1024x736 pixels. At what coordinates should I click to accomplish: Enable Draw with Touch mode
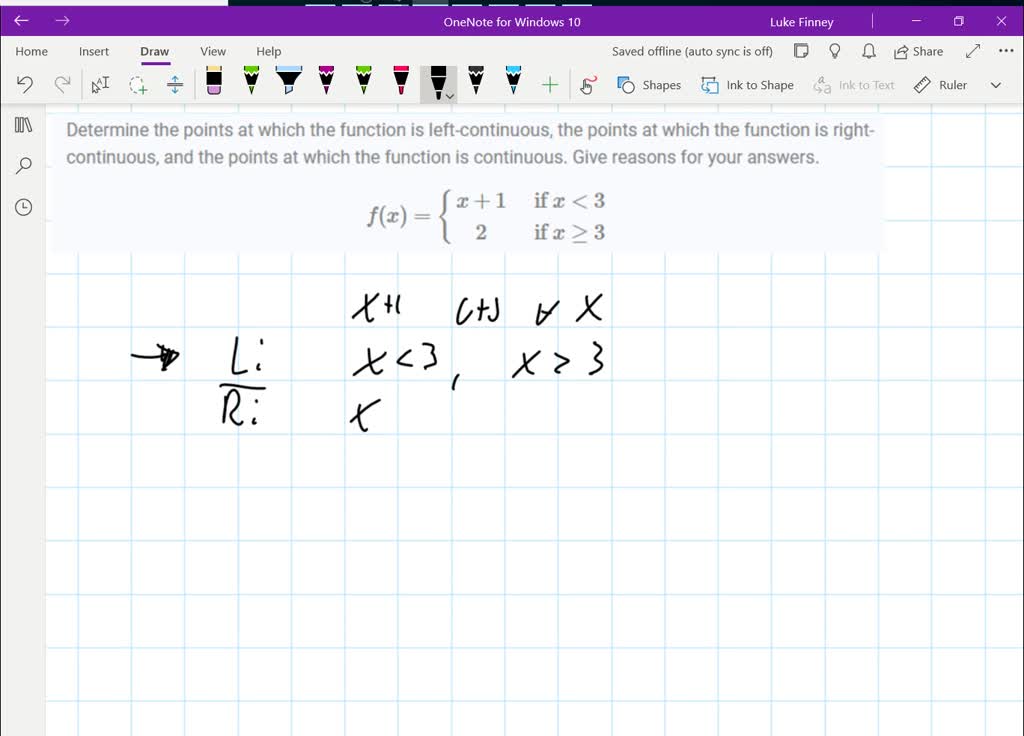[587, 85]
